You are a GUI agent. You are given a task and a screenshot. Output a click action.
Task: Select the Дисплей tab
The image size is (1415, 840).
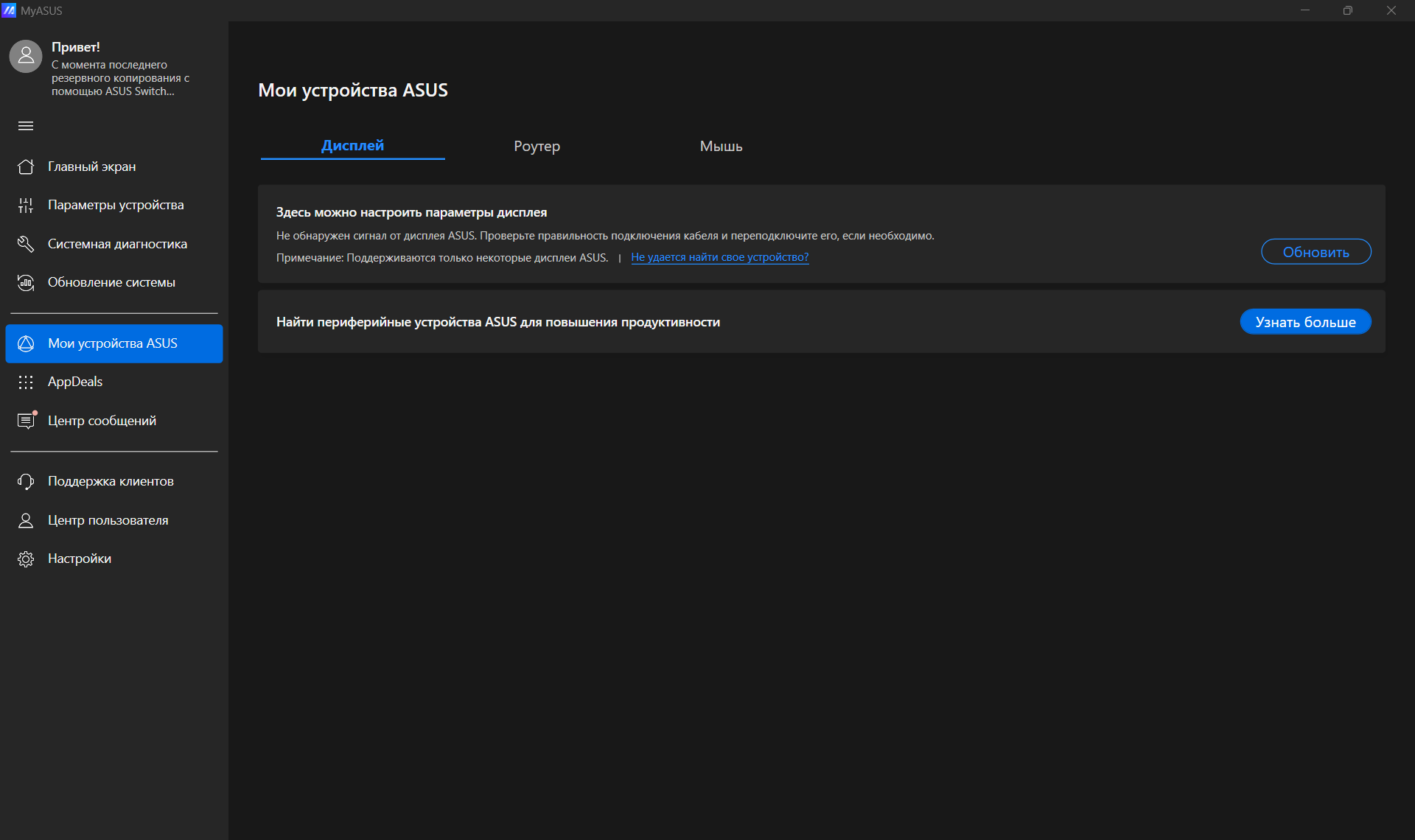tap(352, 145)
